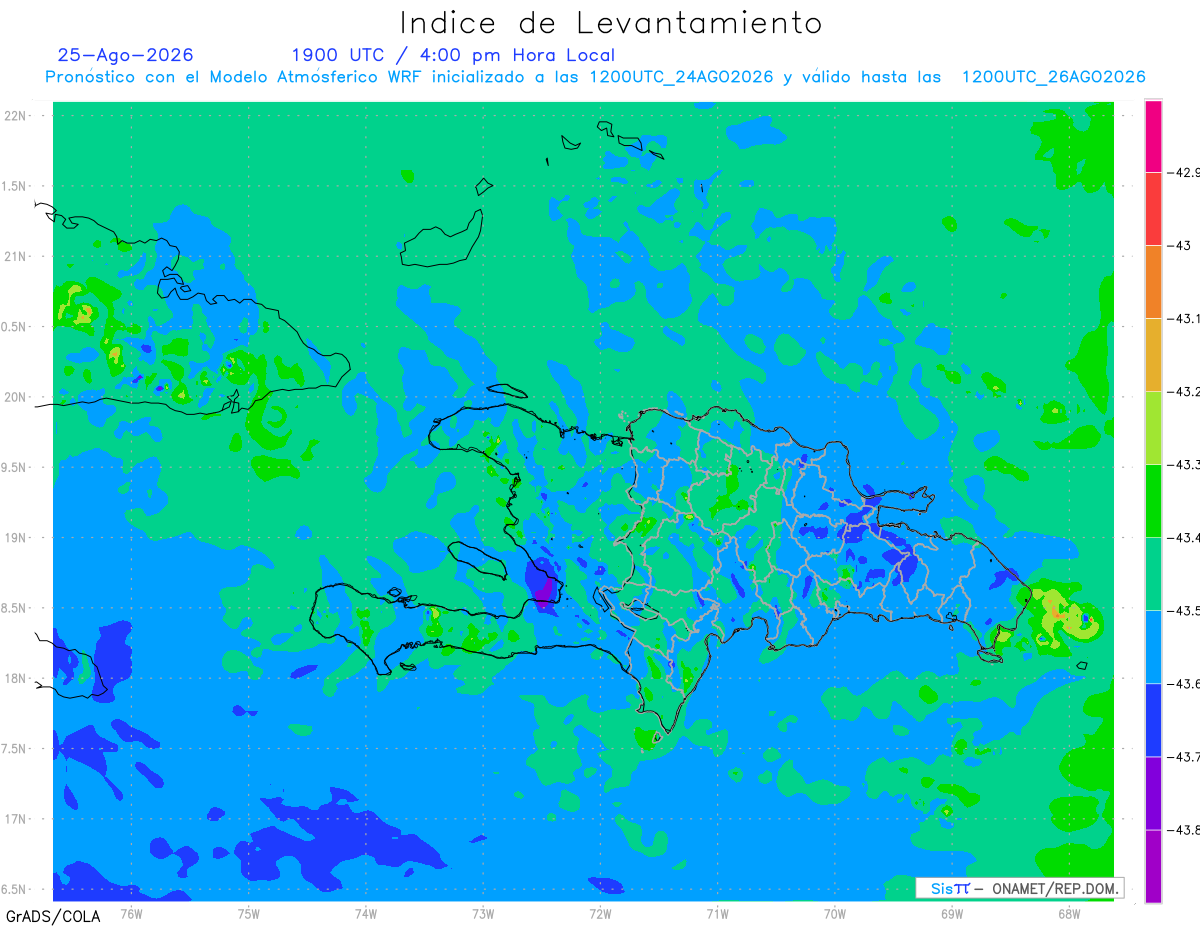Viewport: 1200px width, 927px height.
Task: Click the '22N' latitude label
Action: click(x=17, y=116)
